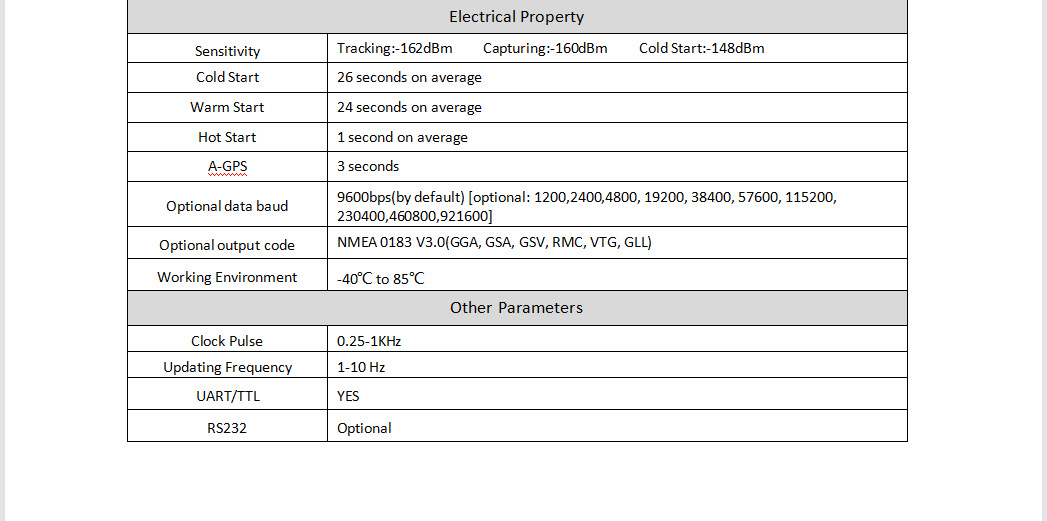The height and width of the screenshot is (521, 1047).
Task: Click the 24 seconds on average cell
Action: [x=409, y=107]
